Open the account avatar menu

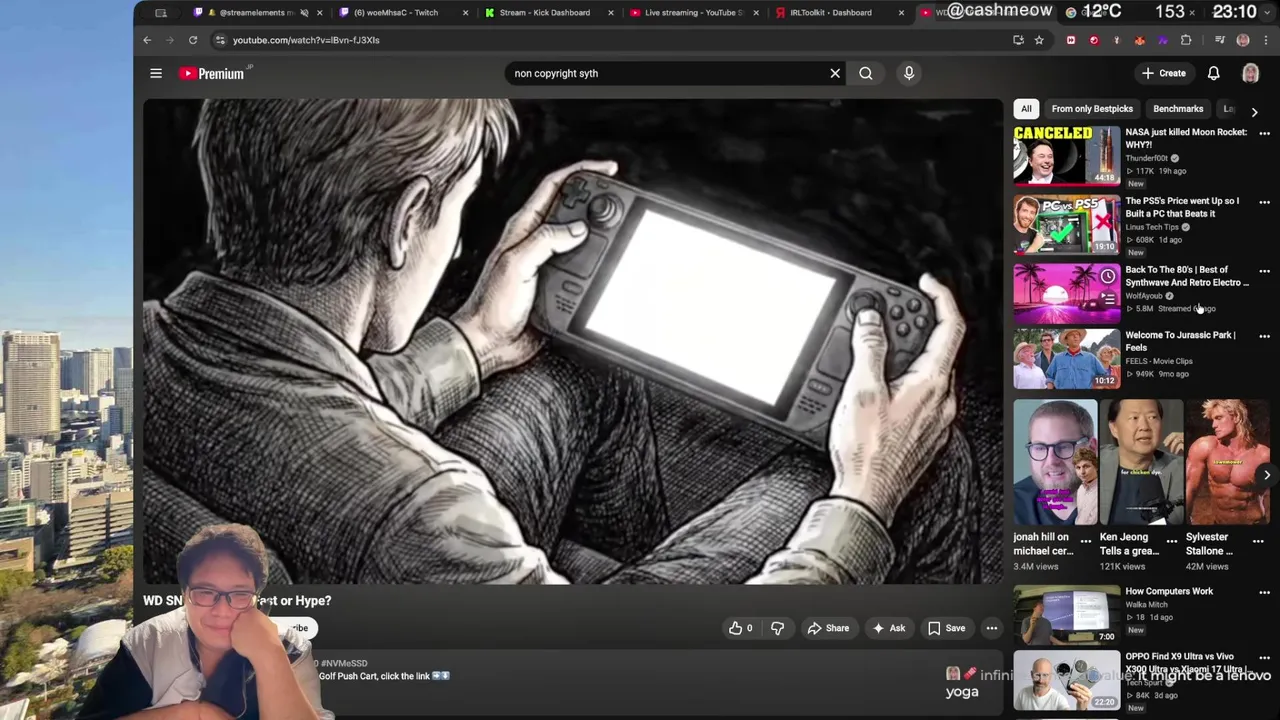click(x=1250, y=73)
